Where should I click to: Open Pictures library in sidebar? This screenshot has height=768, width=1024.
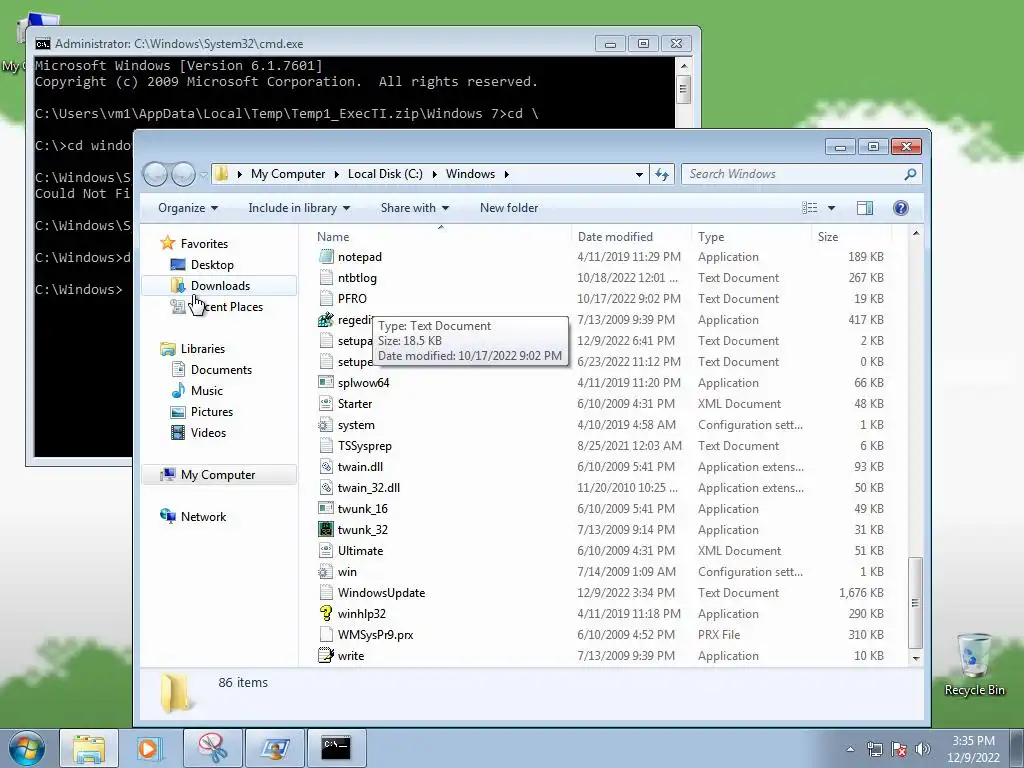(x=212, y=411)
